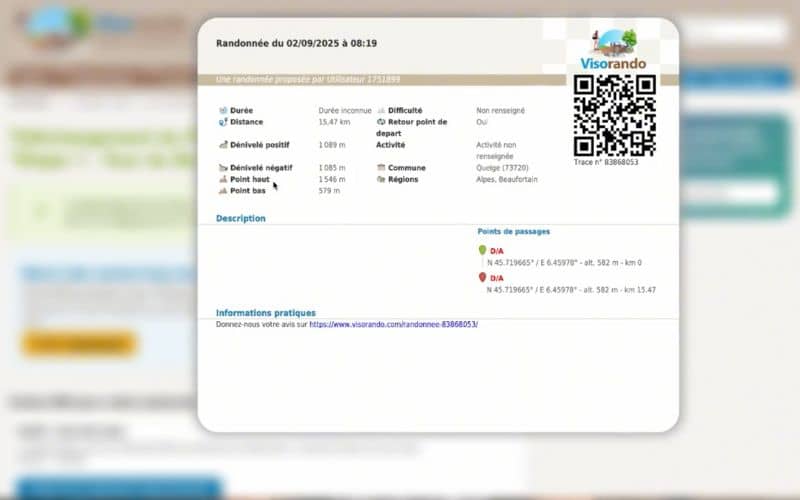The height and width of the screenshot is (500, 800).
Task: Click the Retour point de départ icon
Action: coord(381,122)
